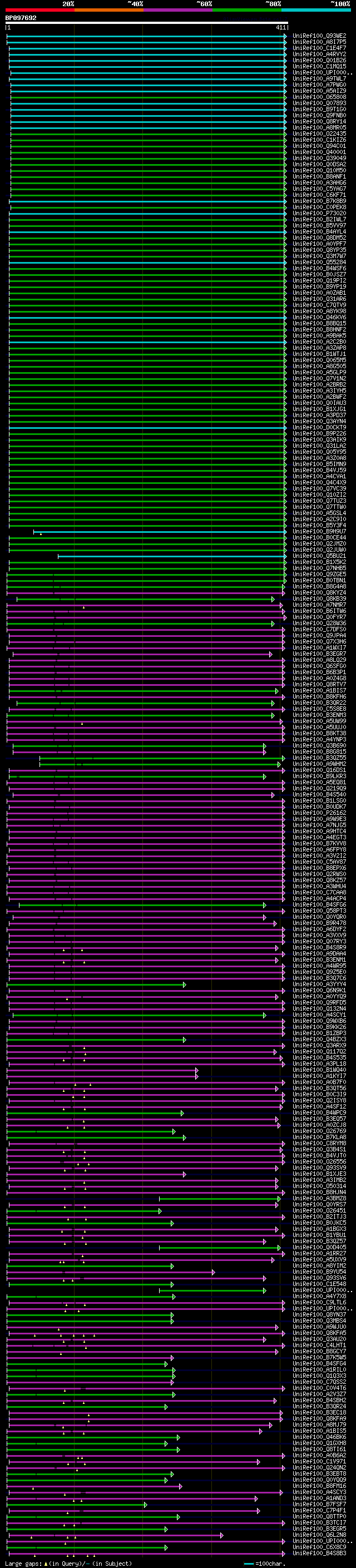Click the orange ~40% identity legend segment
The width and height of the screenshot is (356, 1568).
pyautogui.click(x=108, y=10)
